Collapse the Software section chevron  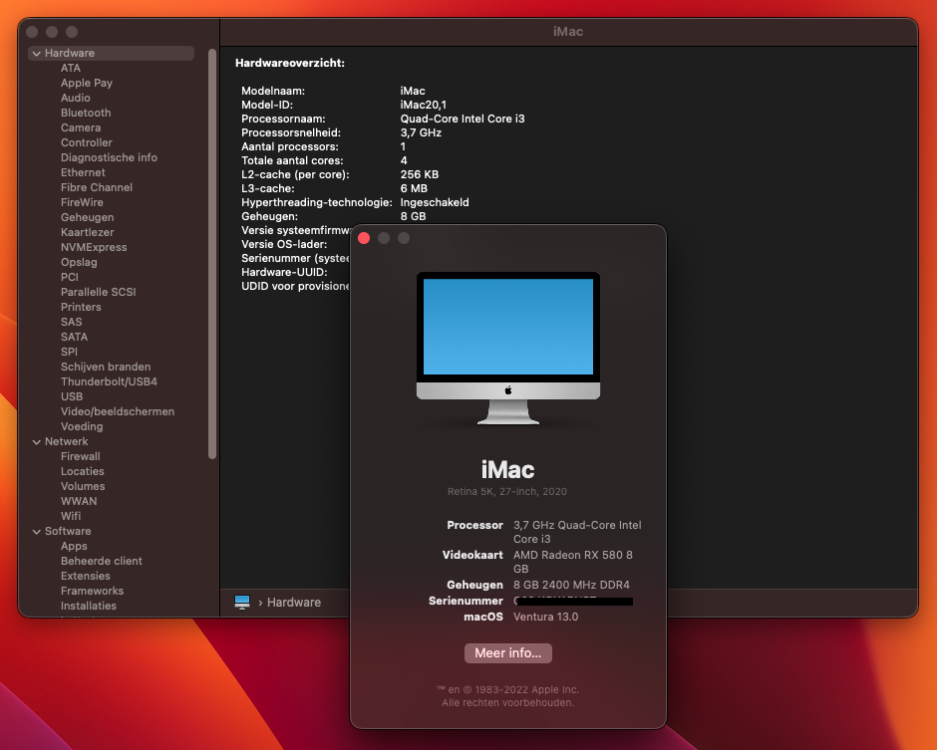[36, 531]
